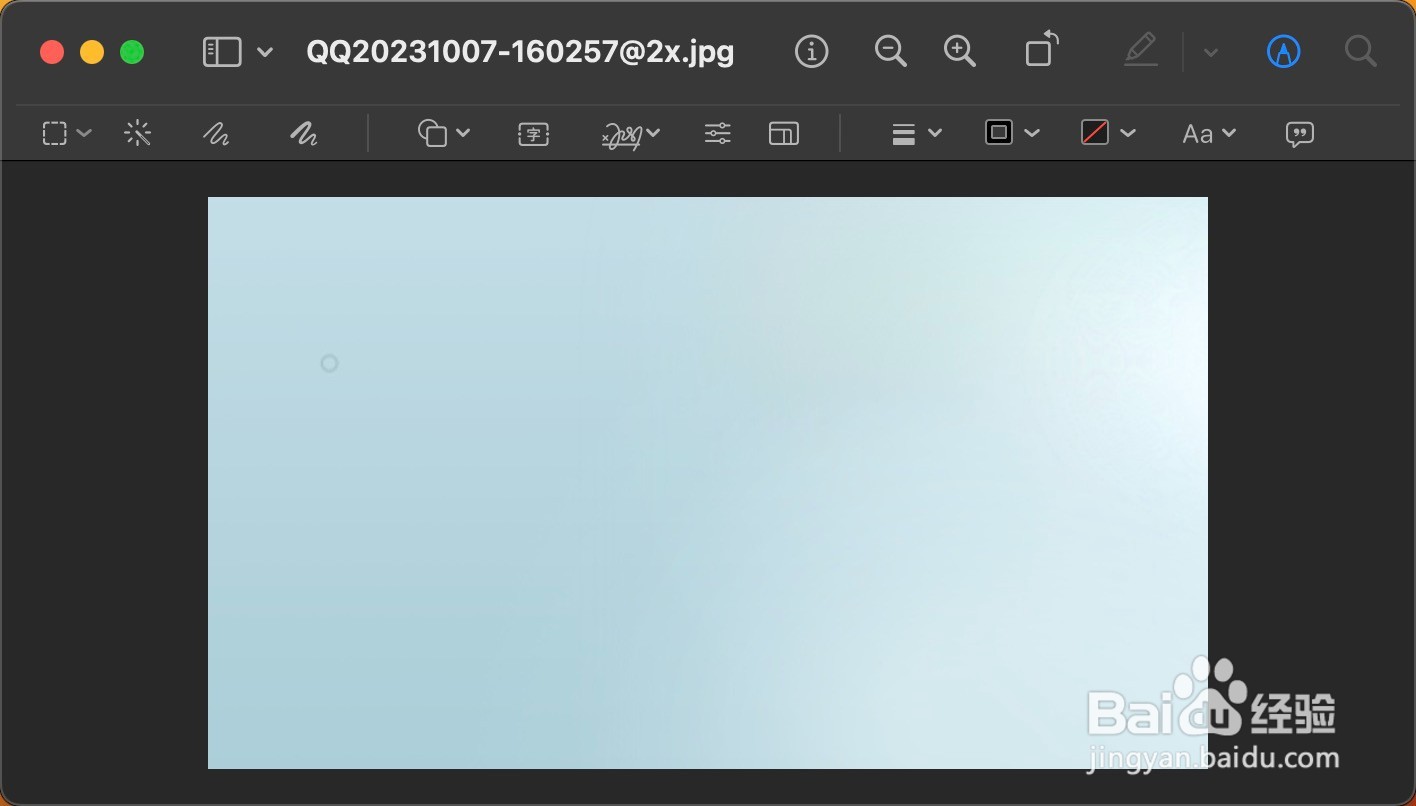Zoom out the image

tap(890, 51)
